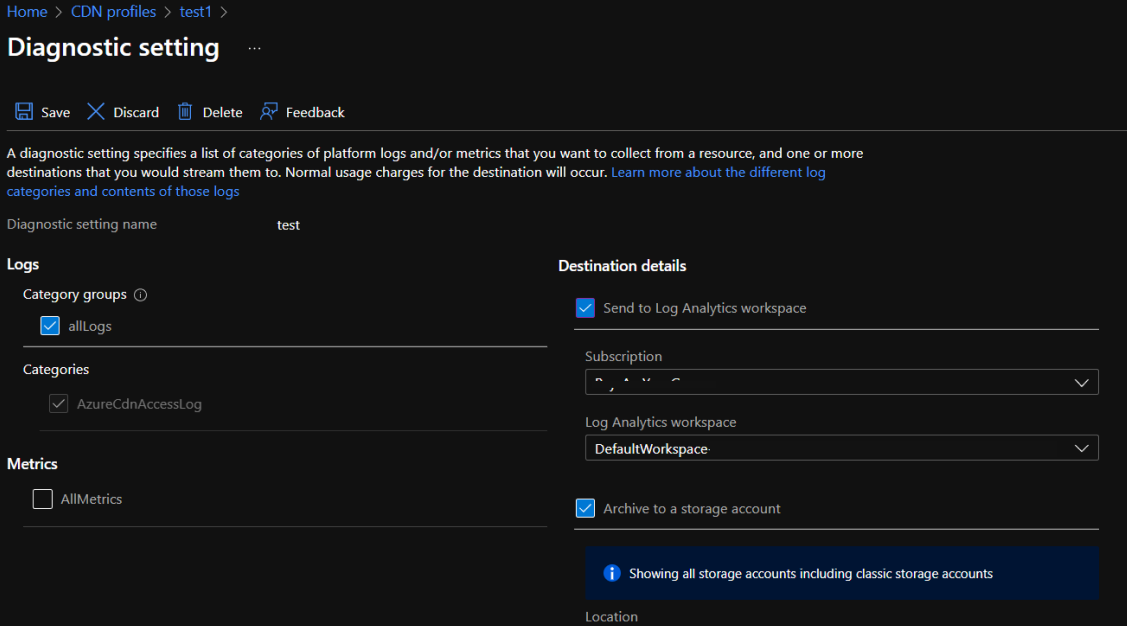
Task: Click the Save floppy disk icon
Action: tap(24, 112)
